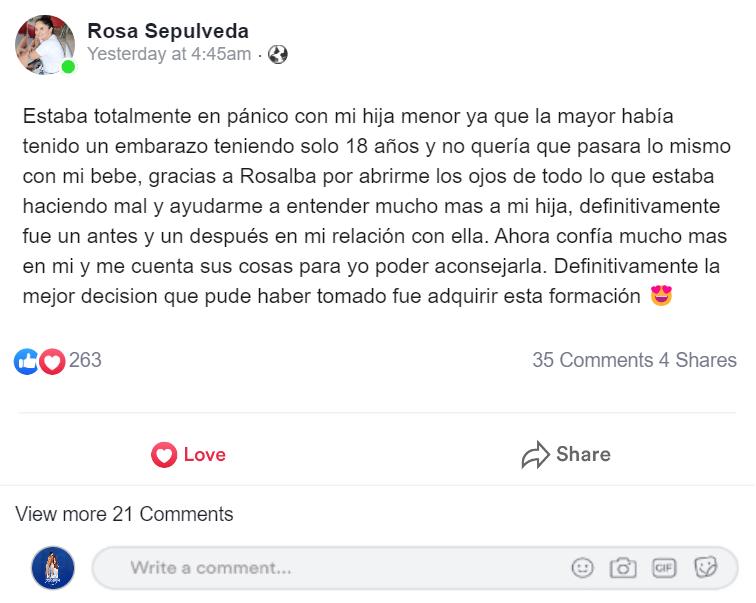Show who reacted via 263 count
Image resolution: width=756 pixels, height=603 pixels.
point(85,360)
